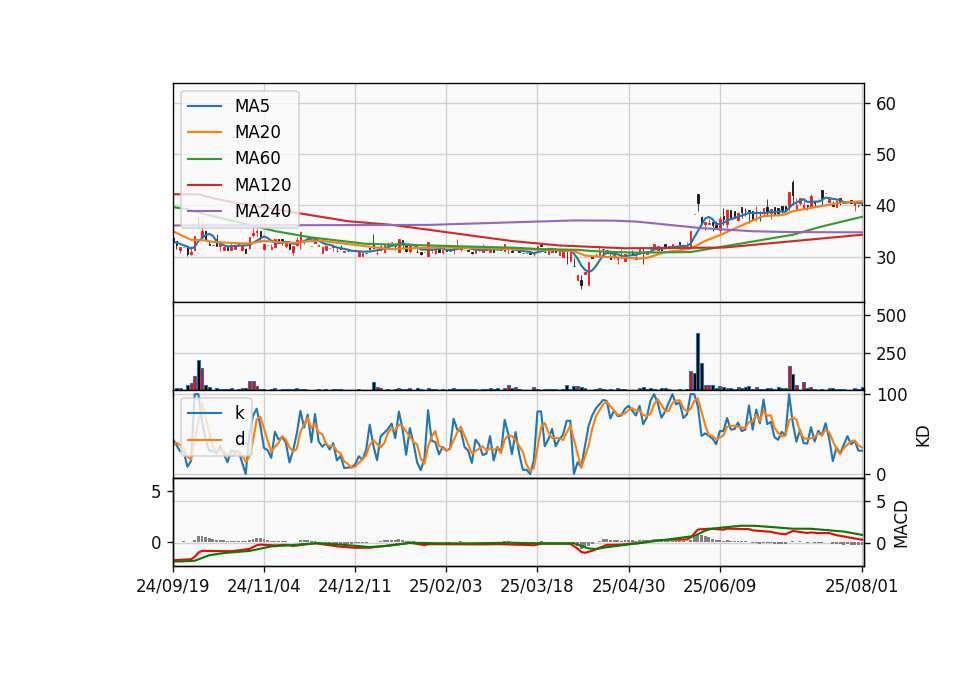Click the KD axis value 100
960x690 pixels.
click(891, 395)
